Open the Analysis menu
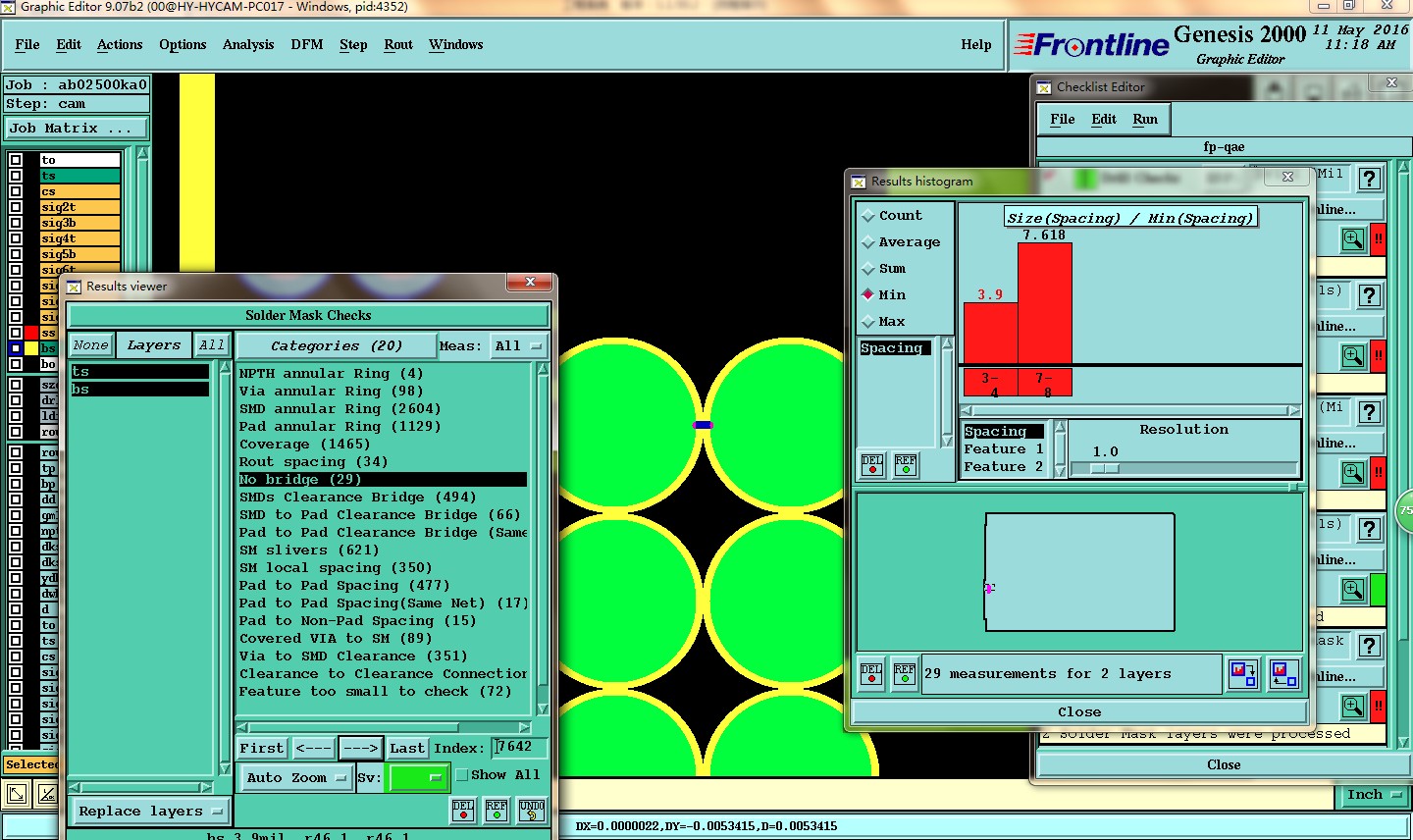The image size is (1413, 840). click(x=247, y=45)
